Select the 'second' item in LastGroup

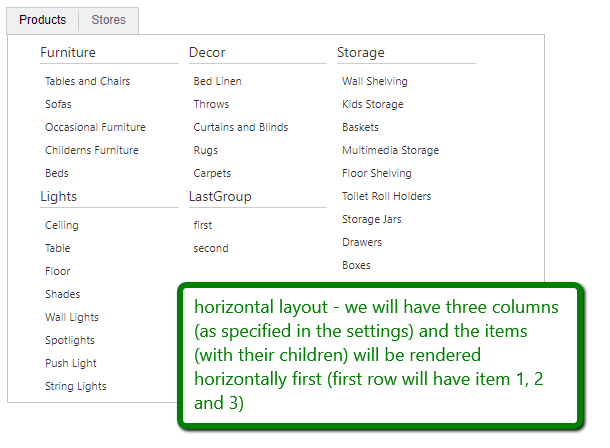[211, 248]
